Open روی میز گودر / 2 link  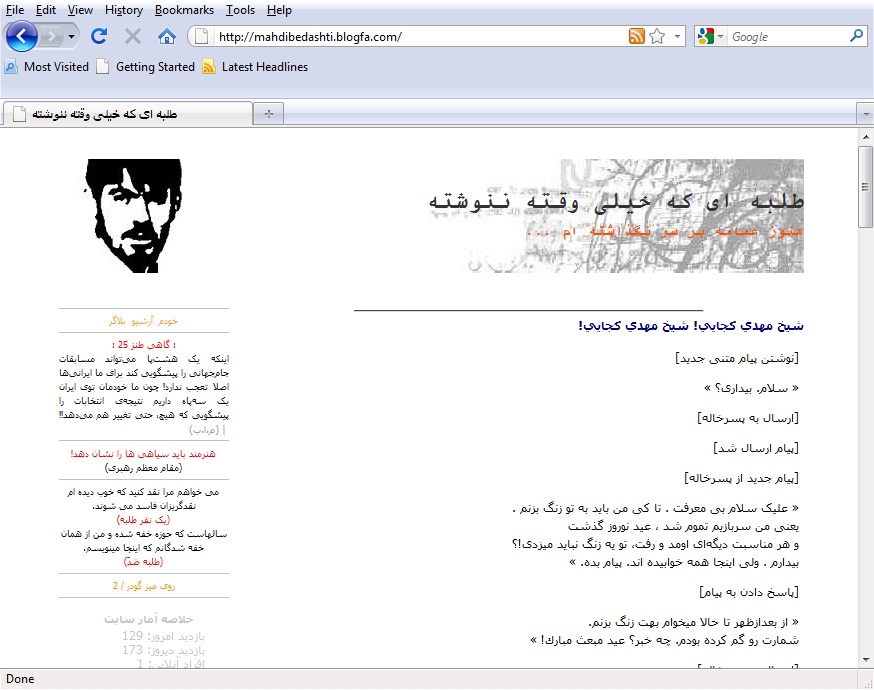pos(144,586)
